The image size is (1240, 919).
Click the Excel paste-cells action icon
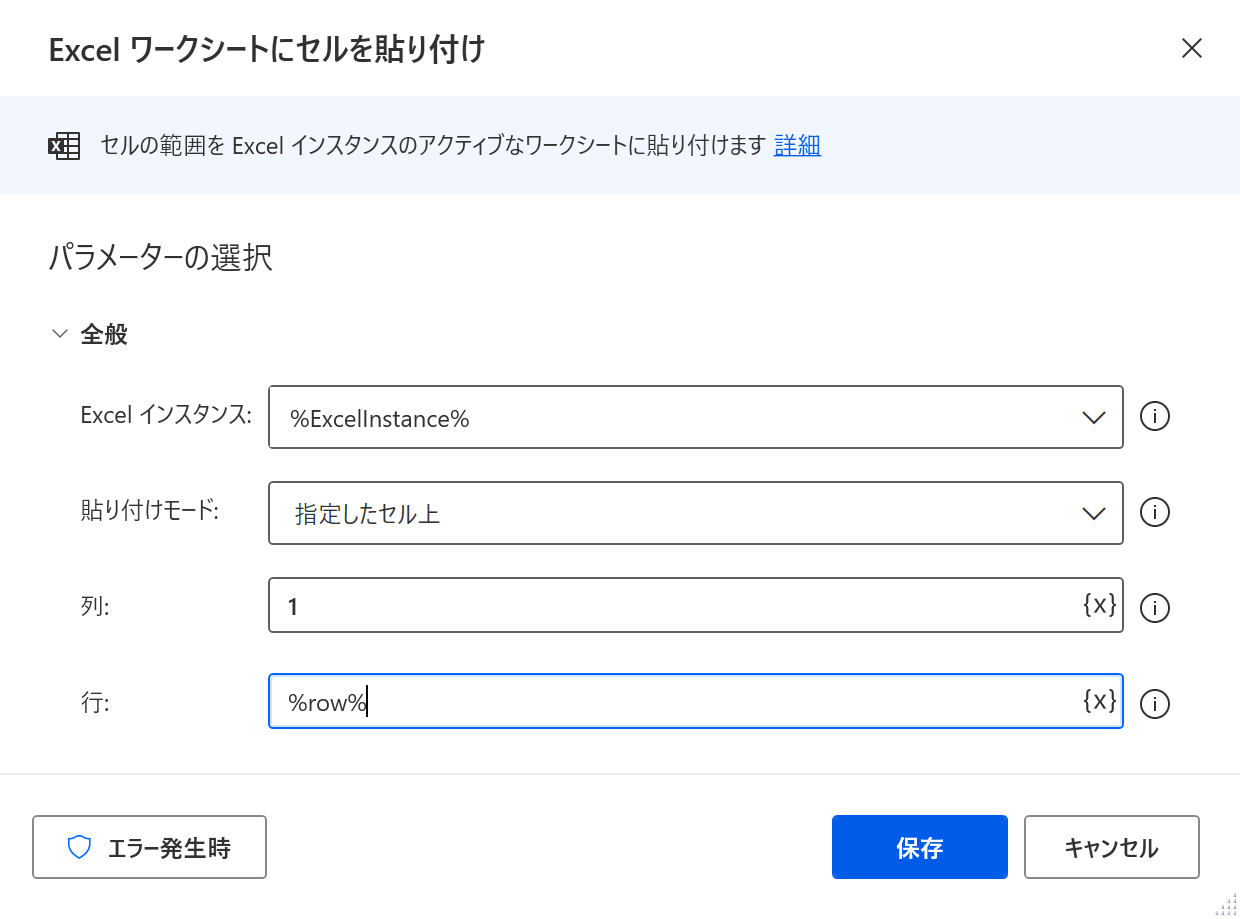point(64,145)
